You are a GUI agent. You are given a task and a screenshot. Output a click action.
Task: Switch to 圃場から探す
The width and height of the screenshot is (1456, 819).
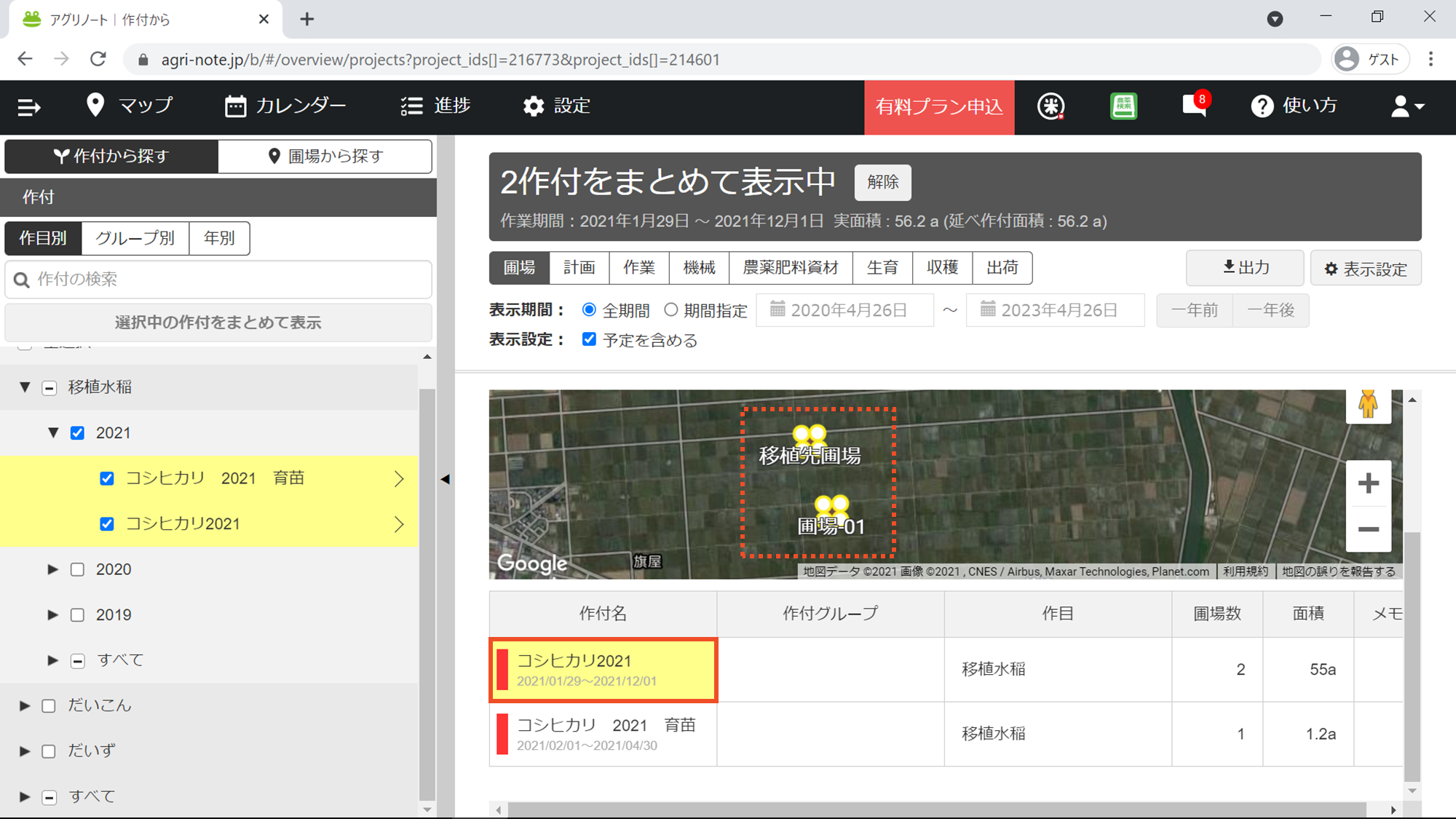pyautogui.click(x=325, y=156)
